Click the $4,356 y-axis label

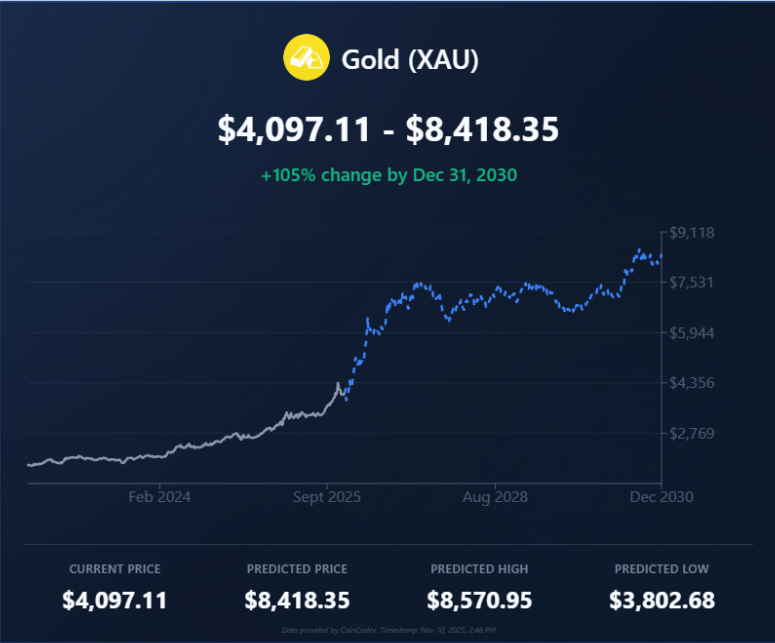(692, 383)
